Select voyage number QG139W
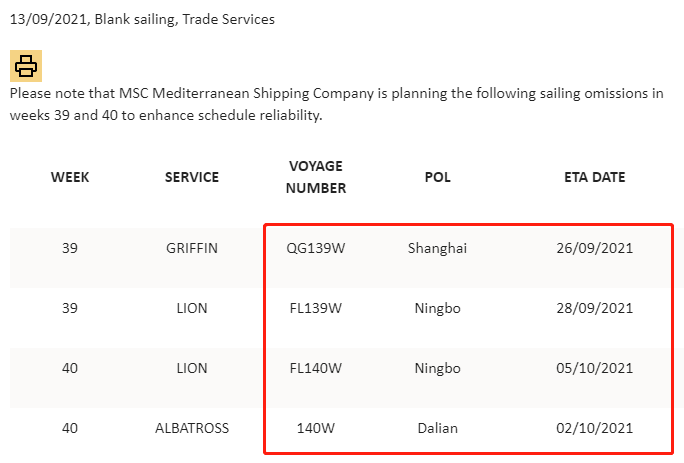 [x=316, y=248]
